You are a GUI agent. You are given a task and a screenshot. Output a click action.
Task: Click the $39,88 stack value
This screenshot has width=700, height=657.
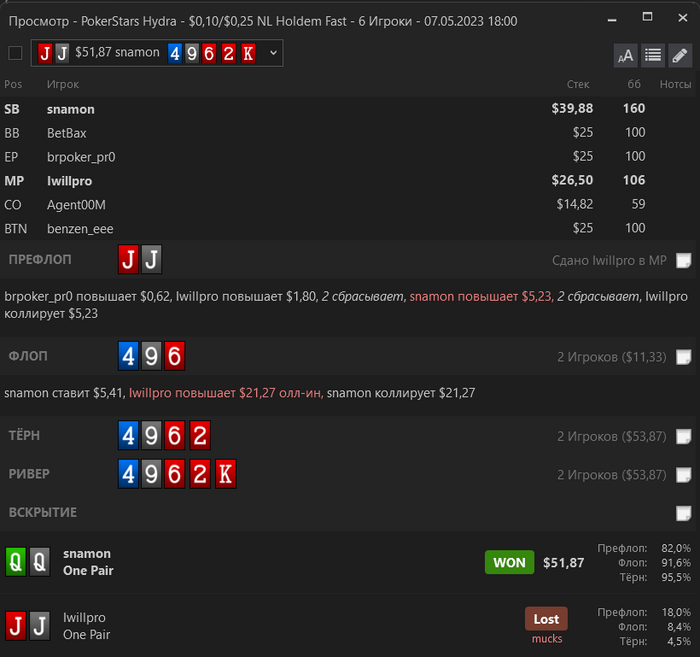click(x=572, y=108)
